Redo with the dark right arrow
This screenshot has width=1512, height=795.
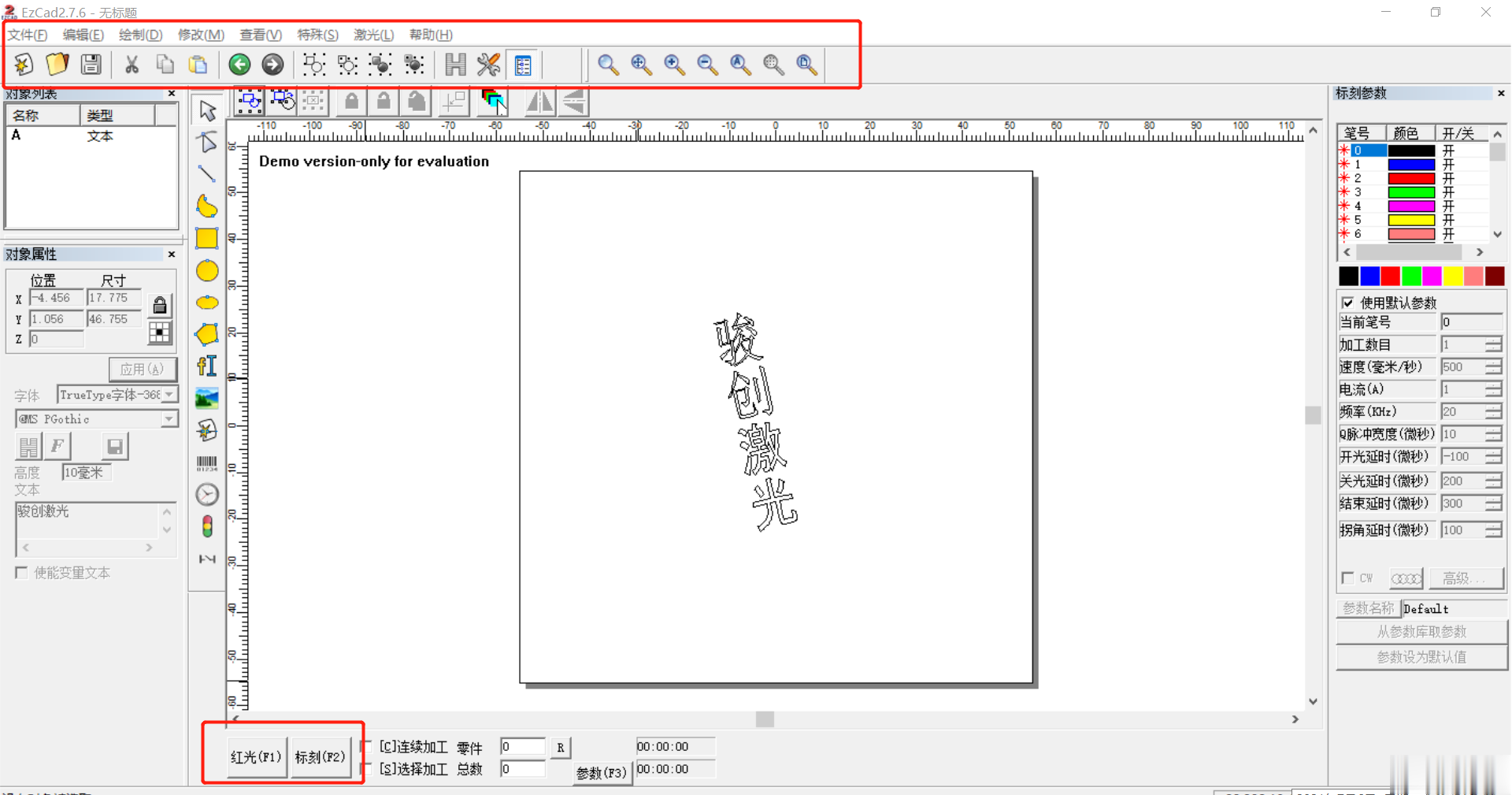coord(272,64)
